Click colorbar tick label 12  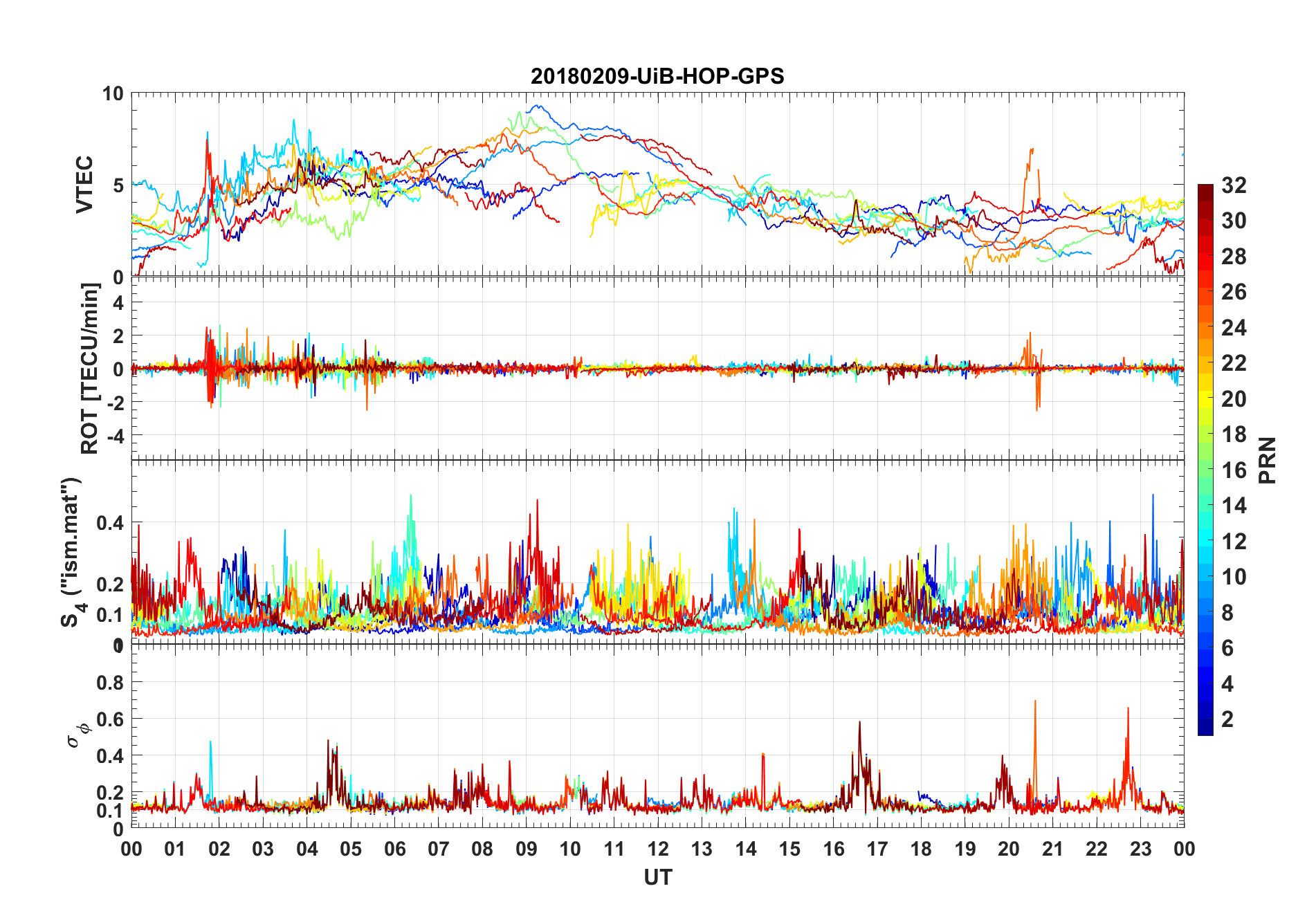1234,542
